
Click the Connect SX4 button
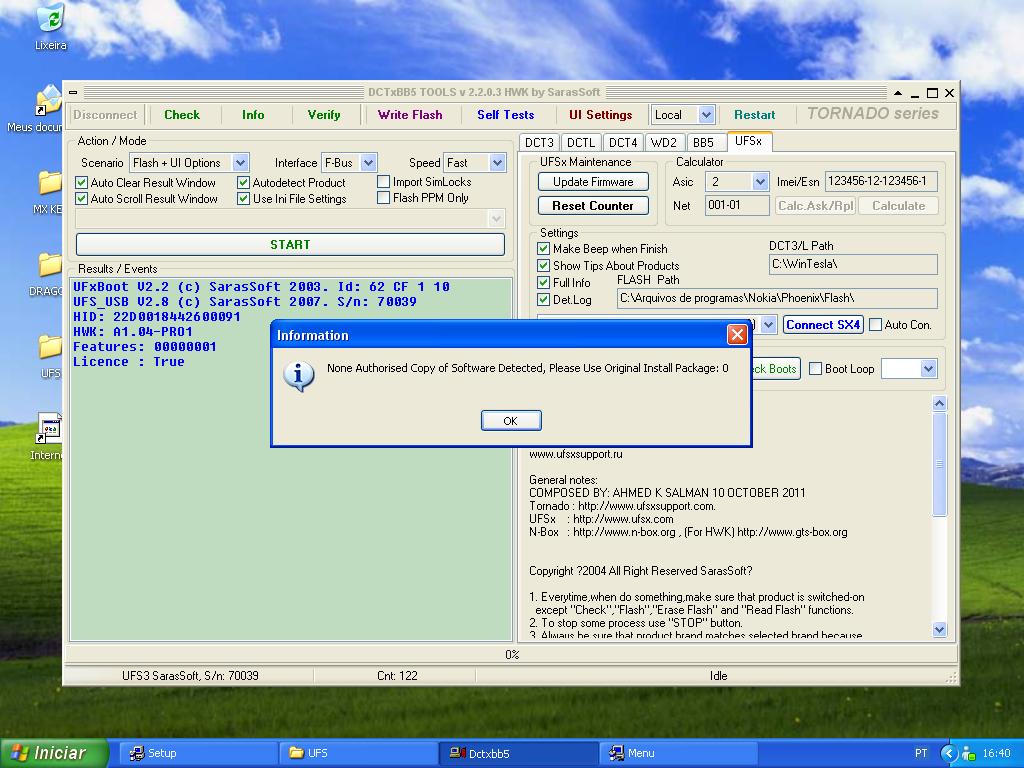point(823,325)
